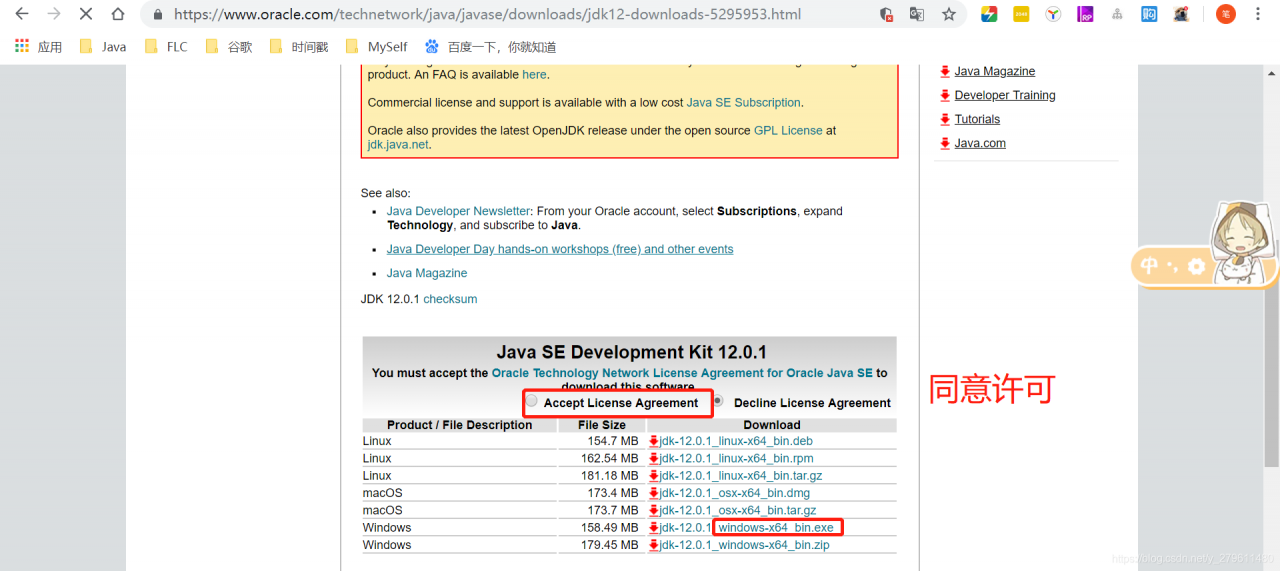
Task: Open the 谷歌 bookmarks folder
Action: click(229, 47)
